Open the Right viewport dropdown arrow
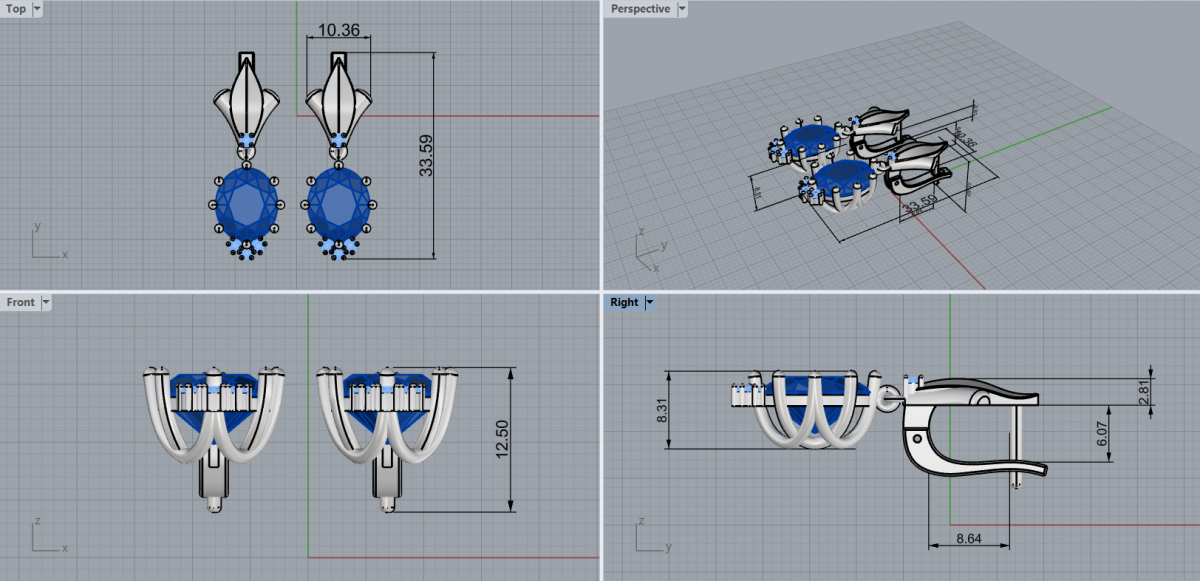This screenshot has height=581, width=1200. 650,302
